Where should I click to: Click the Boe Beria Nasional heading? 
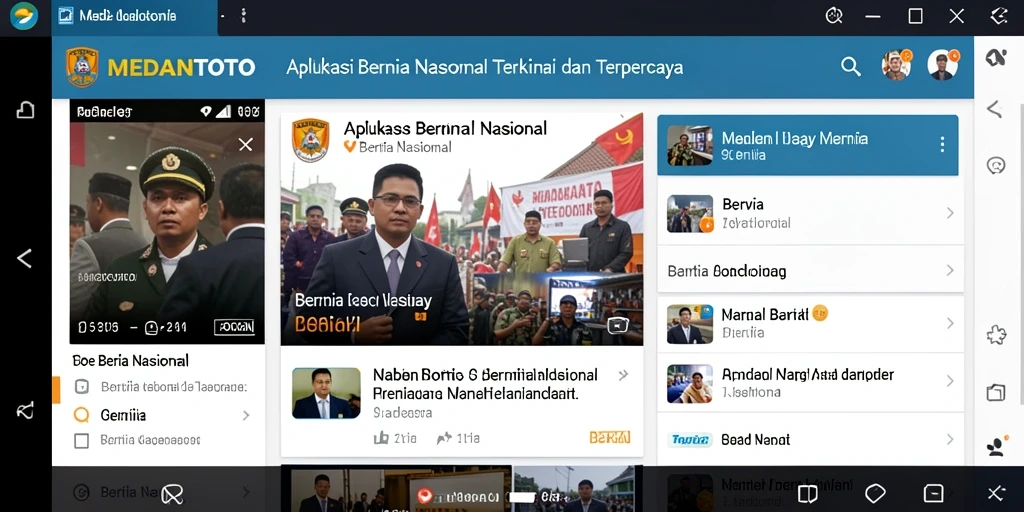click(131, 360)
